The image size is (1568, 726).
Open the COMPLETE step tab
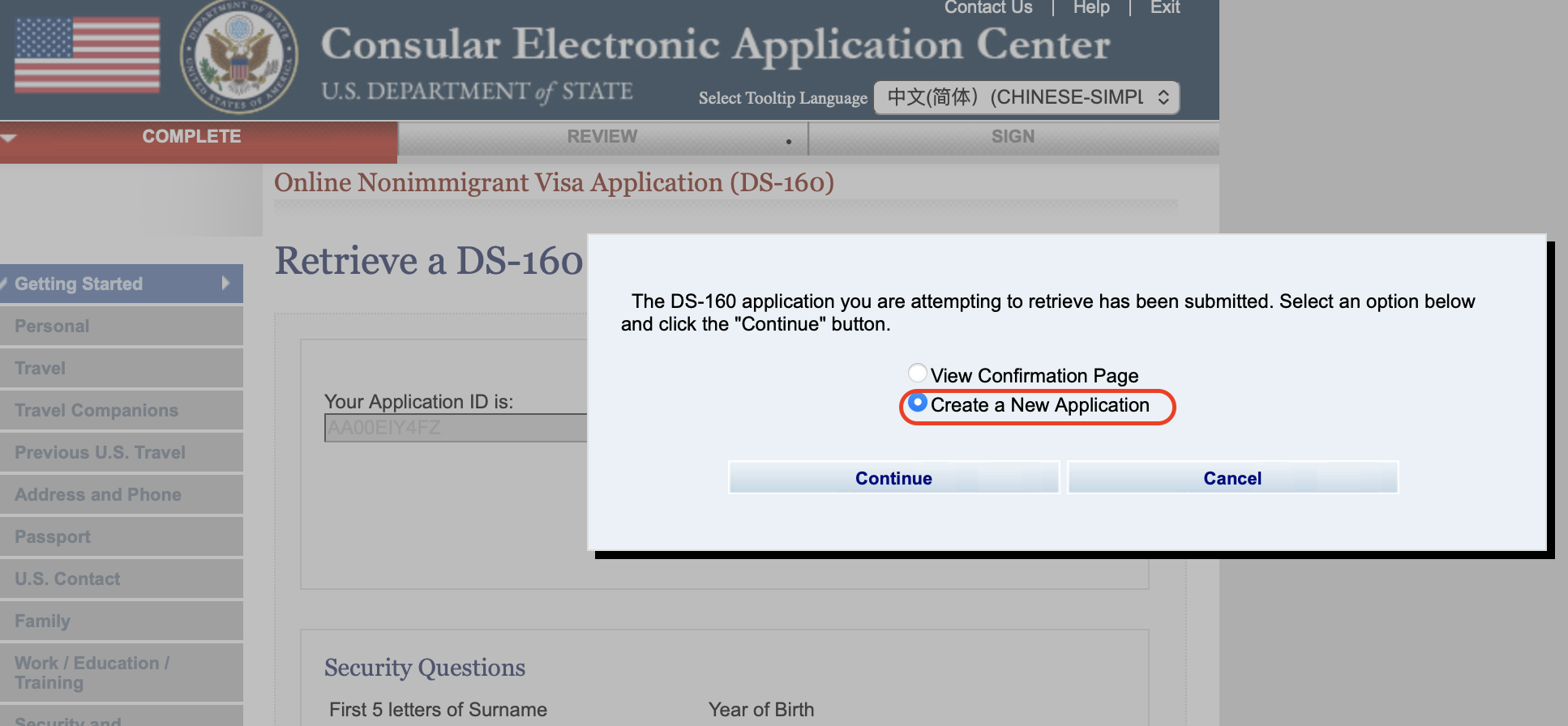click(191, 137)
